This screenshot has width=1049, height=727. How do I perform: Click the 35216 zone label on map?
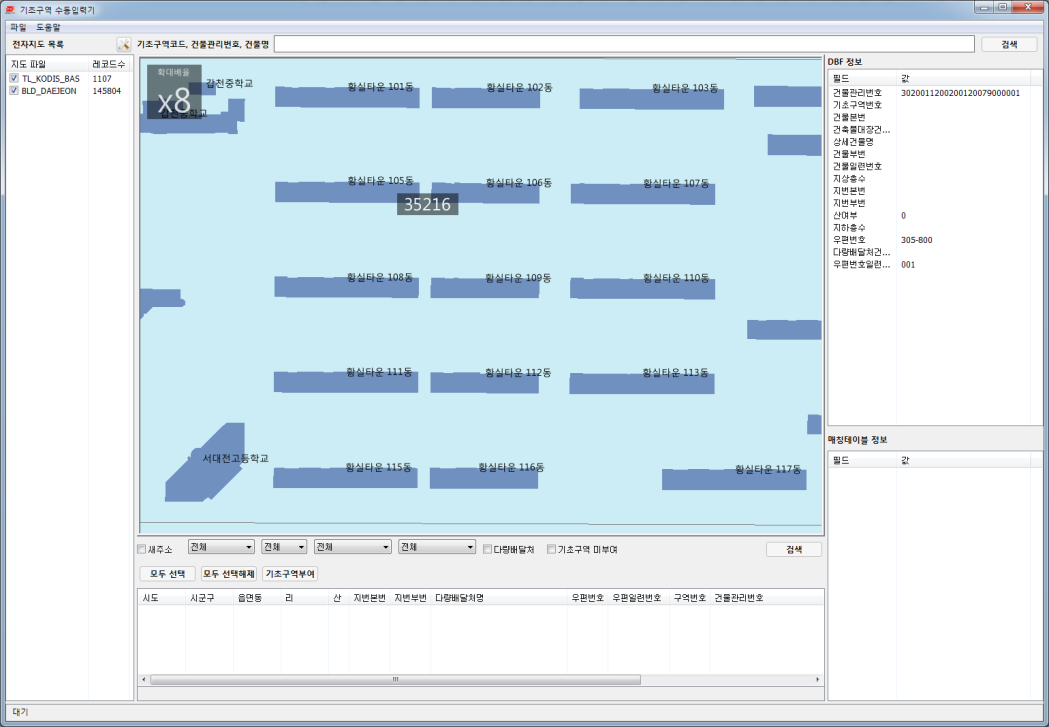tap(427, 204)
